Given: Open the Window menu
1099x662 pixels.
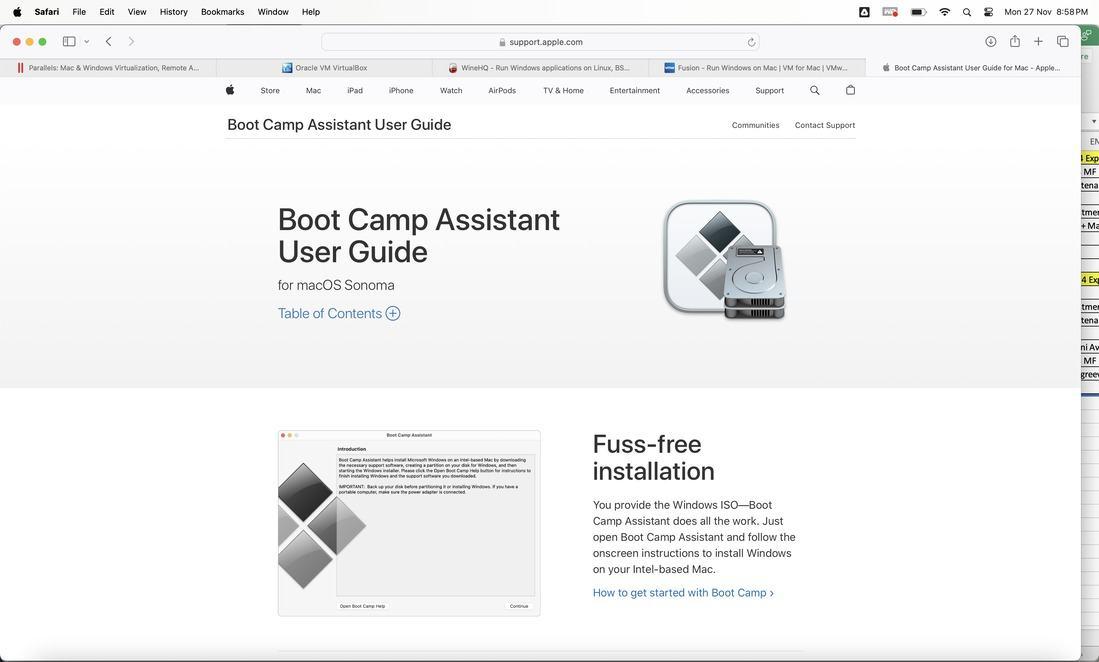Looking at the screenshot, I should click(273, 12).
